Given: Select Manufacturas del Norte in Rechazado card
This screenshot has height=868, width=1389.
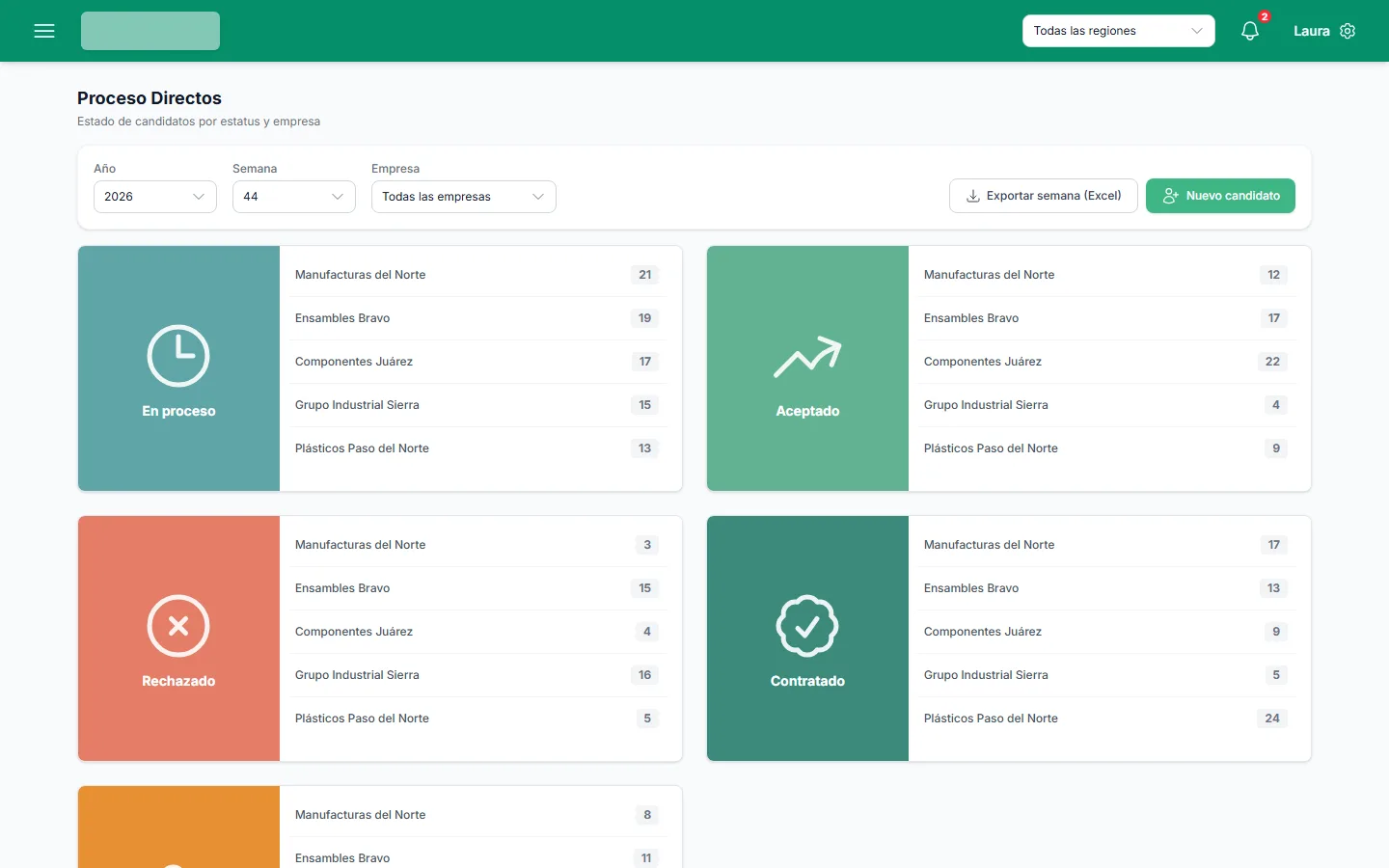Looking at the screenshot, I should [x=479, y=545].
